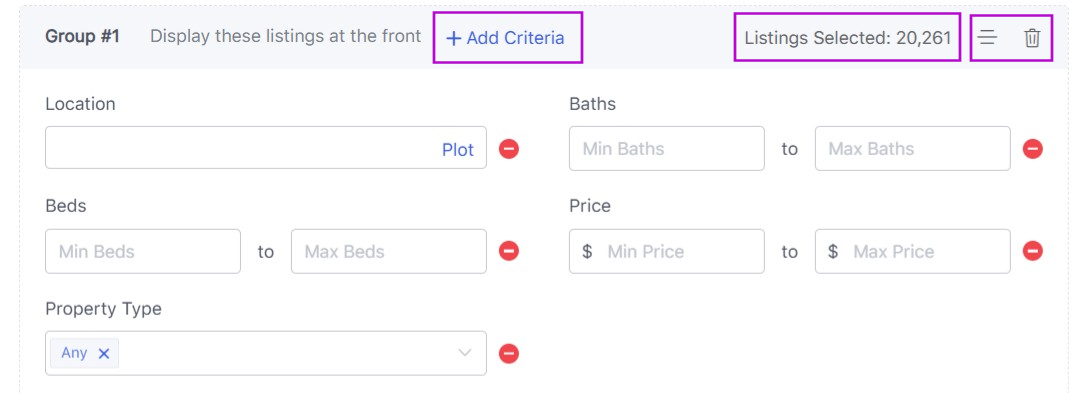Delete Group #1 with trash icon
Viewport: 1088px width, 393px height.
[x=1032, y=37]
